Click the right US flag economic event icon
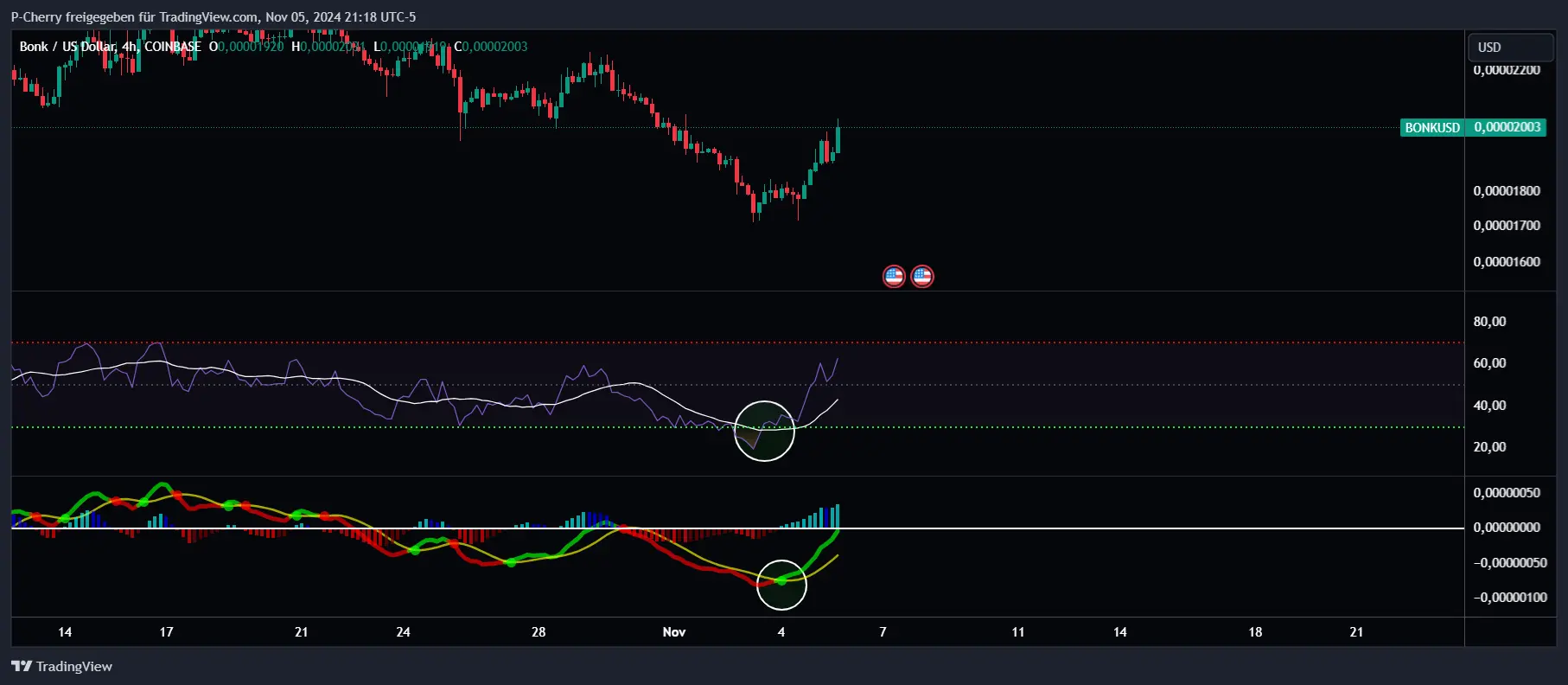The image size is (1568, 685). pyautogui.click(x=922, y=277)
